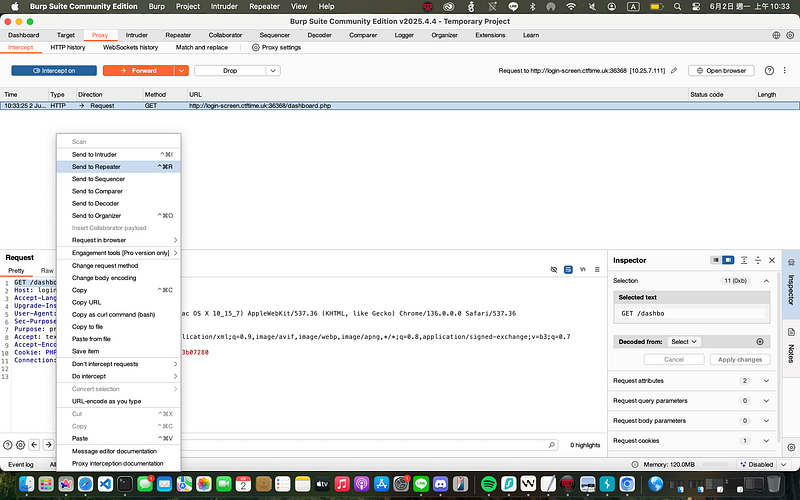
Task: Open Don't intercept requests submenu
Action: tap(119, 364)
